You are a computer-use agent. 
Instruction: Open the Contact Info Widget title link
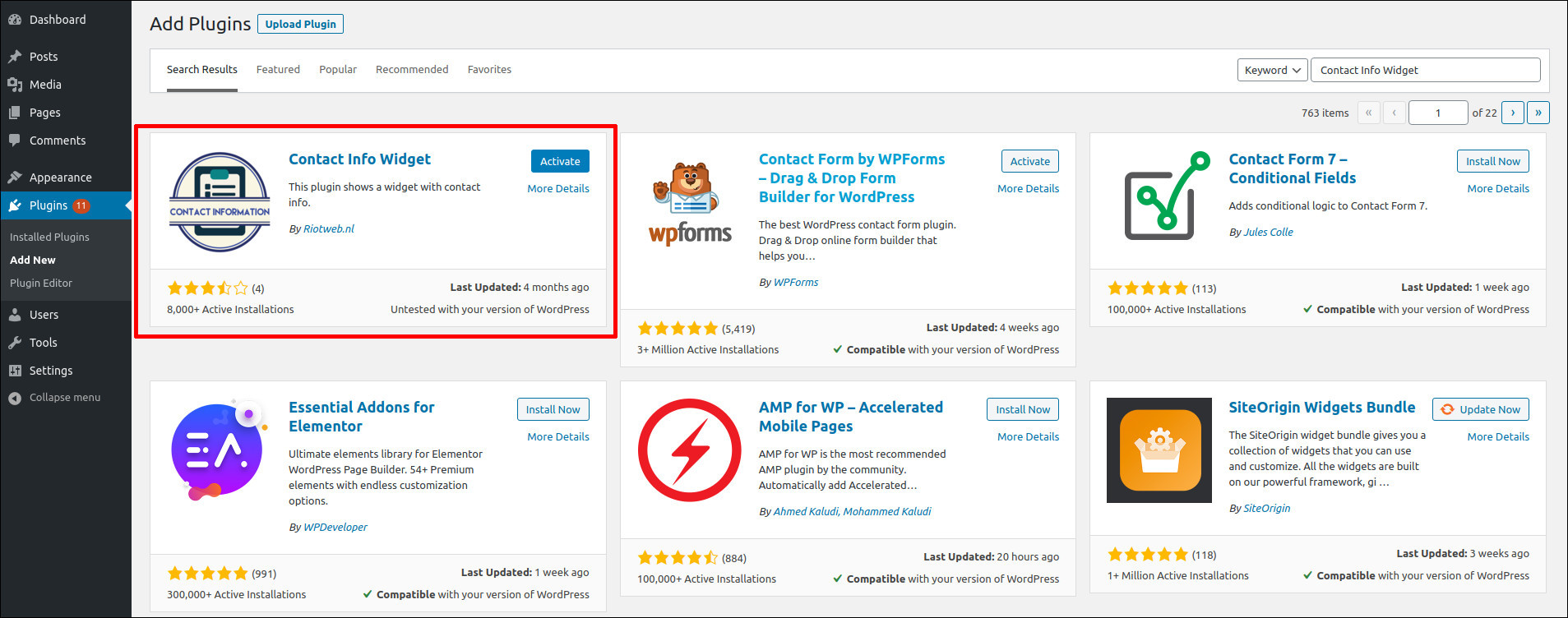point(359,159)
